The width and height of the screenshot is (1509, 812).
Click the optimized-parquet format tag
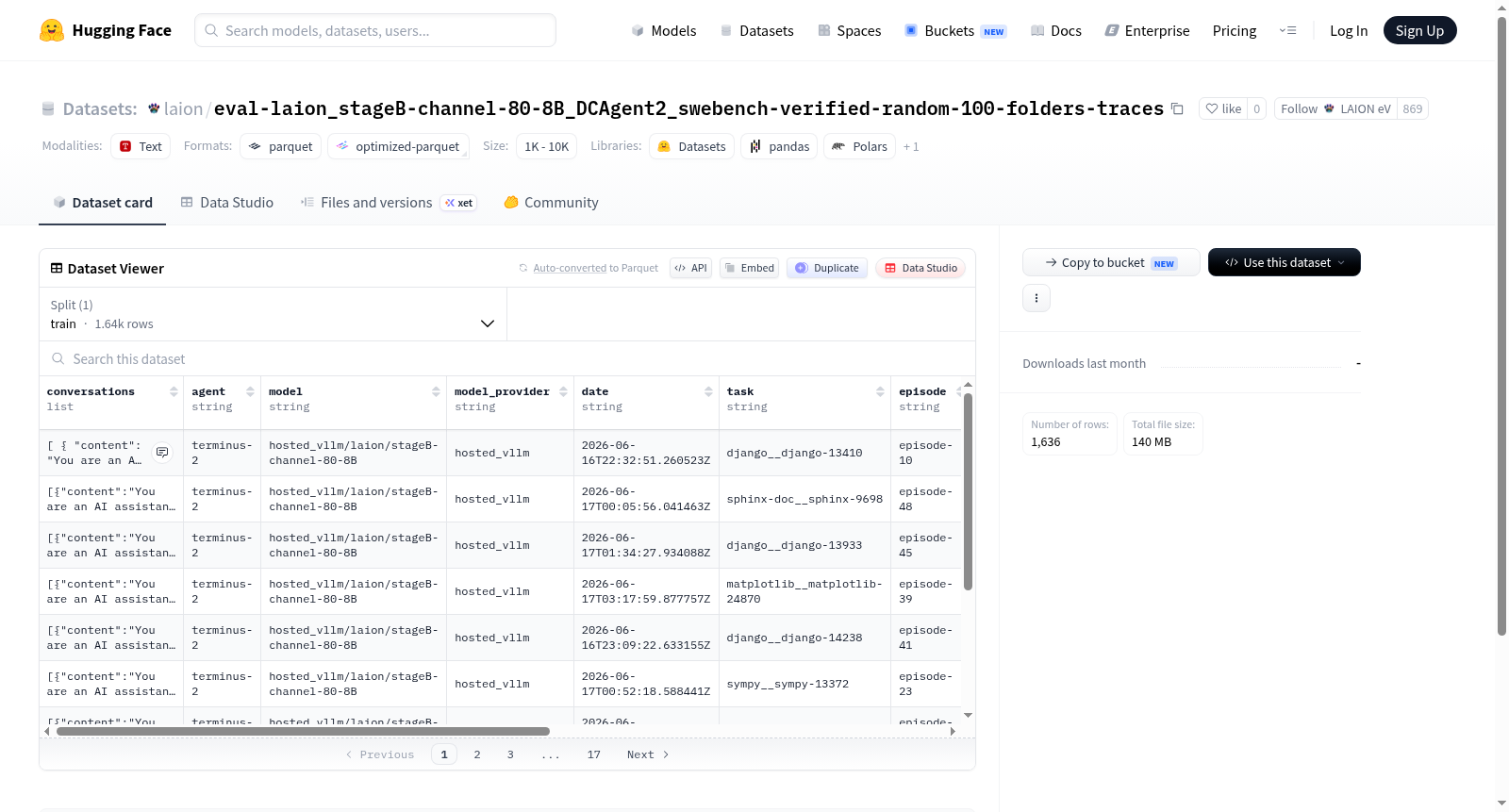pos(398,146)
